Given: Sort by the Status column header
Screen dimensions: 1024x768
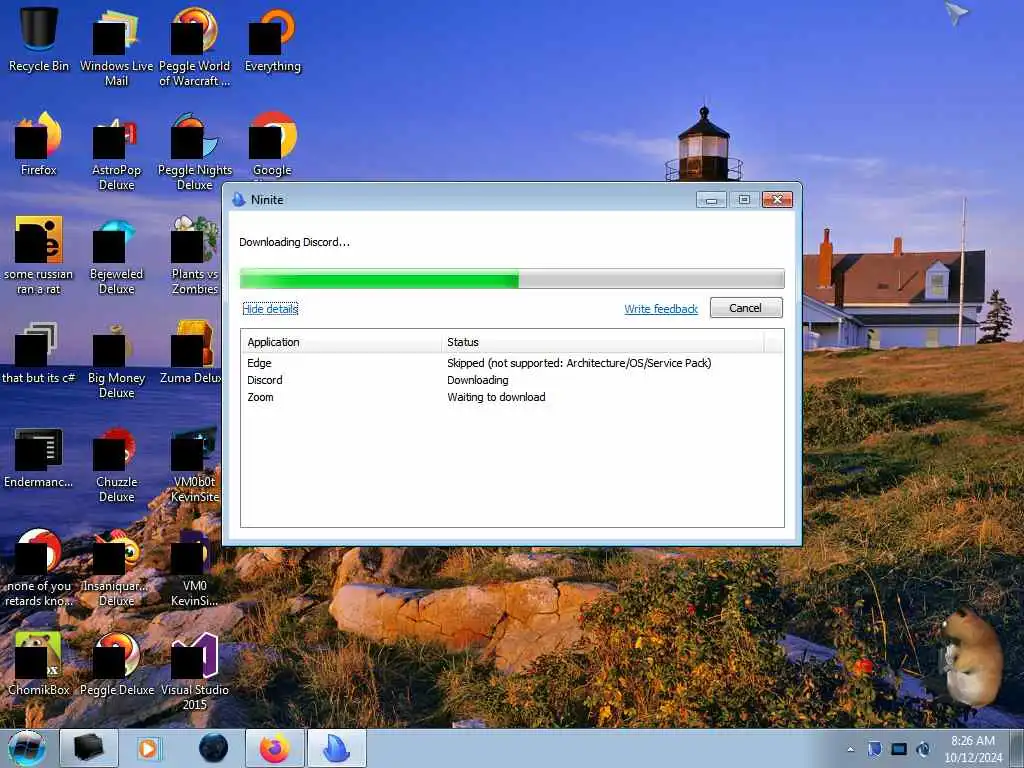Looking at the screenshot, I should click(x=602, y=342).
